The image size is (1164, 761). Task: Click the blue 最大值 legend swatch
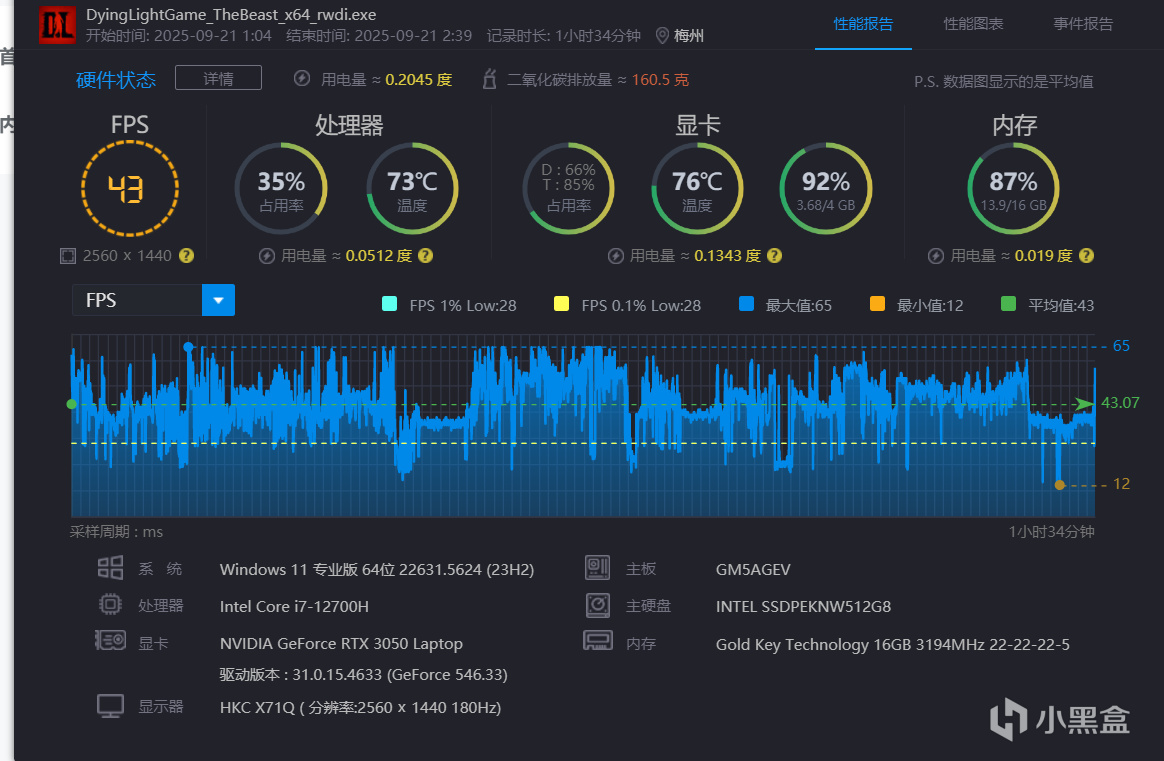(746, 304)
